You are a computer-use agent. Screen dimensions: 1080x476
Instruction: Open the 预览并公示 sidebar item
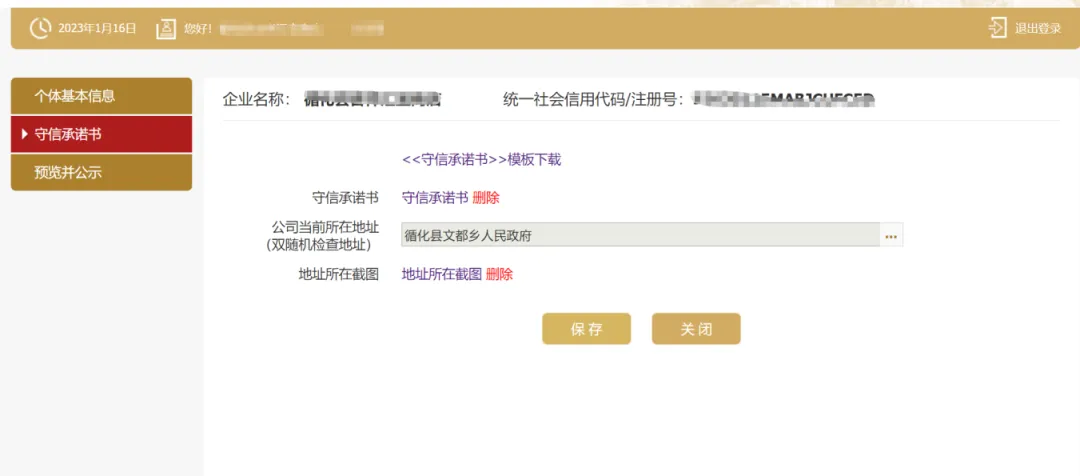pyautogui.click(x=101, y=172)
